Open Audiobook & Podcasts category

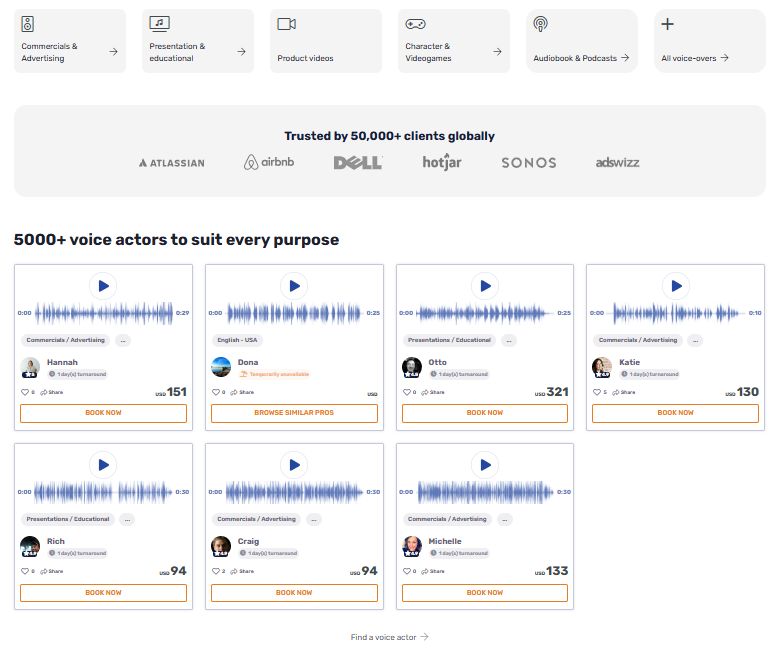(582, 41)
